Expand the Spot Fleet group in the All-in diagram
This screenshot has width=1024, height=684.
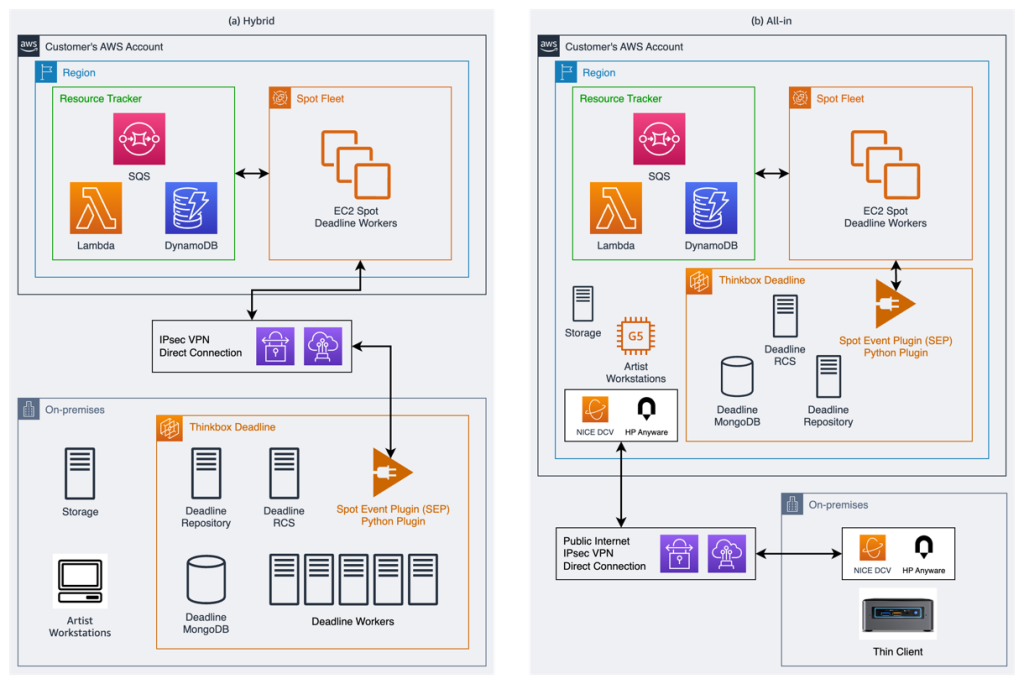tap(800, 98)
